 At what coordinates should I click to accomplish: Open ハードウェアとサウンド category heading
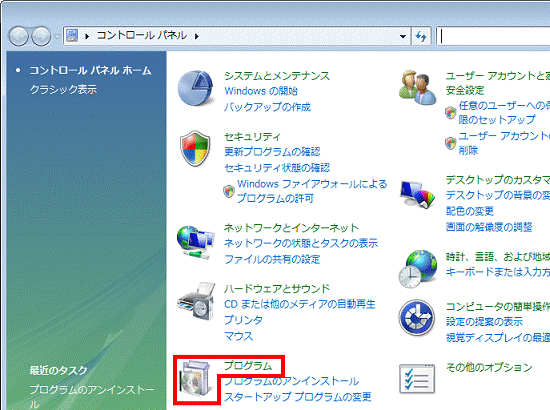[277, 288]
